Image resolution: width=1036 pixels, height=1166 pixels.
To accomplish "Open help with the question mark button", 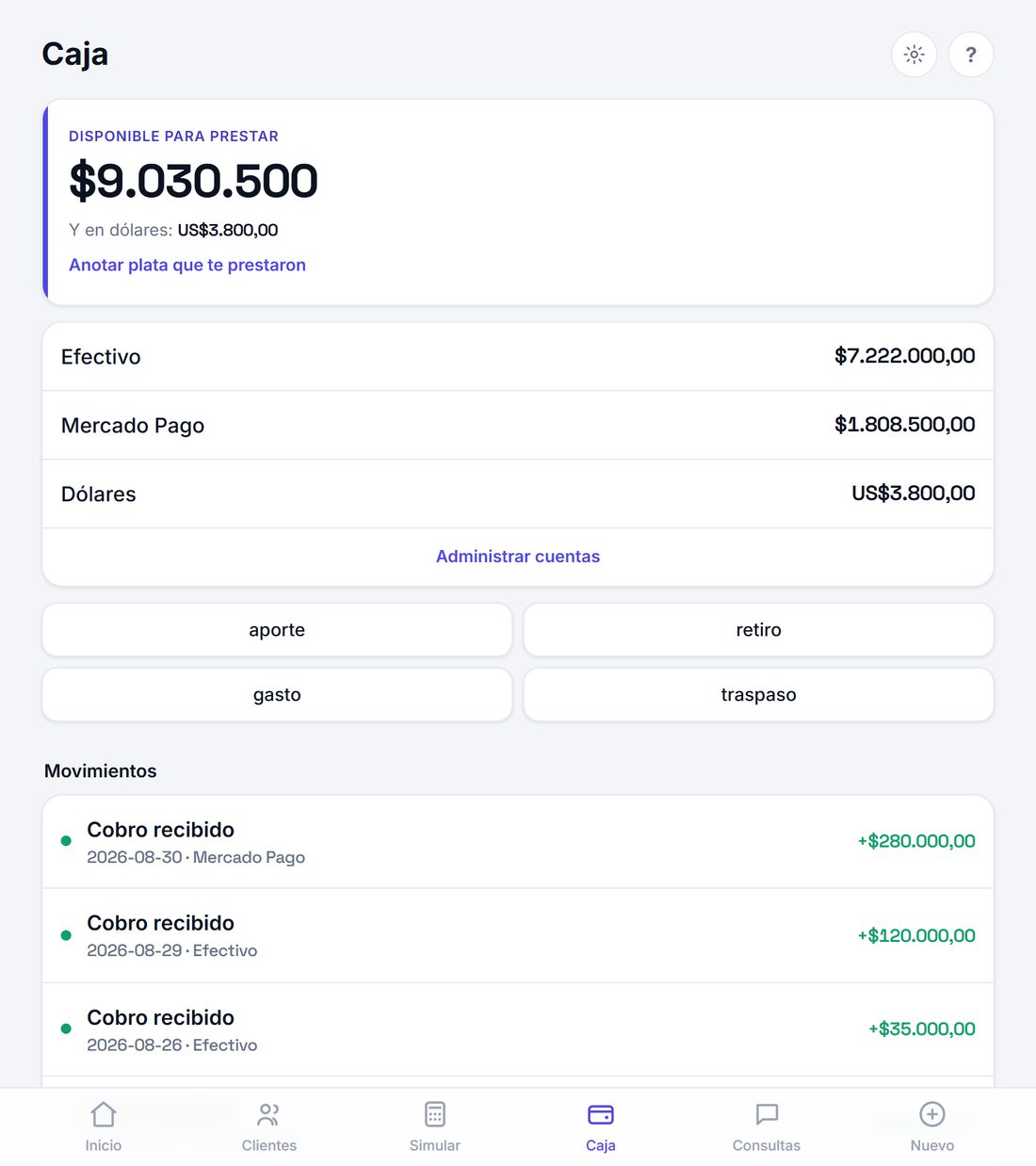I will point(971,55).
